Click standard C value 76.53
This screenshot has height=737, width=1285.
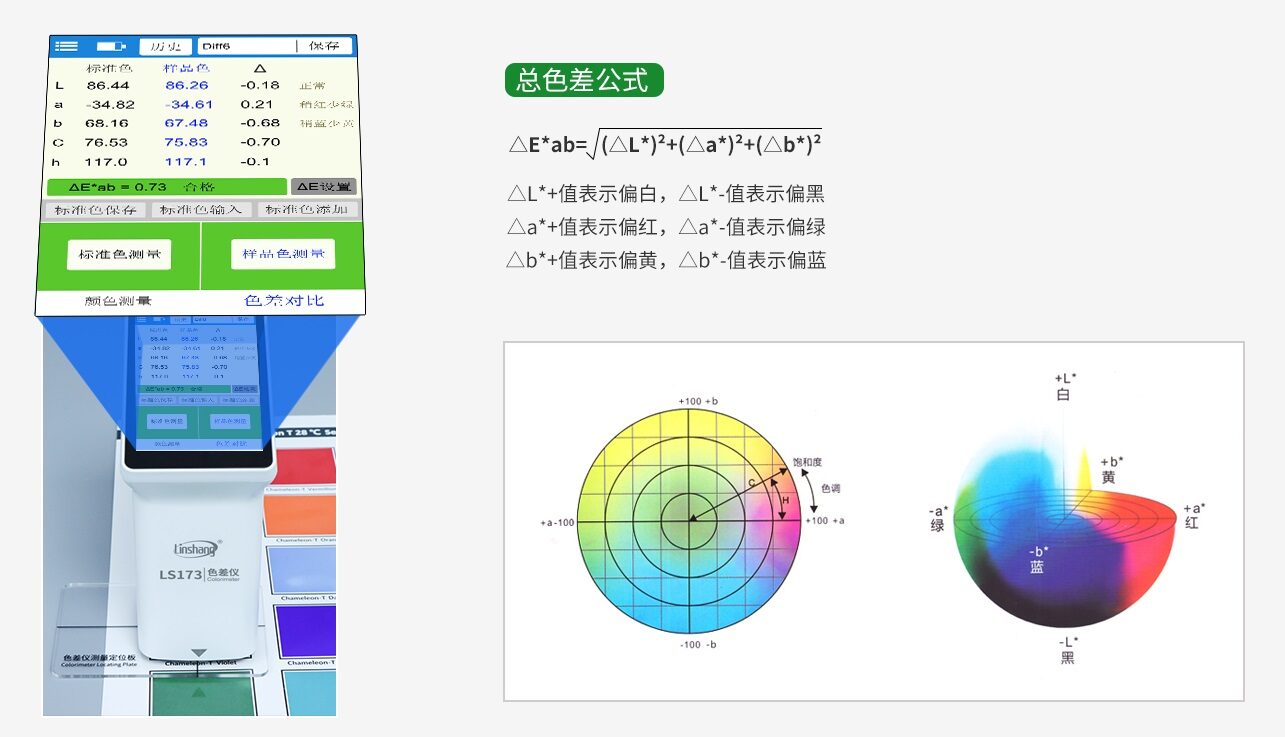[x=107, y=142]
